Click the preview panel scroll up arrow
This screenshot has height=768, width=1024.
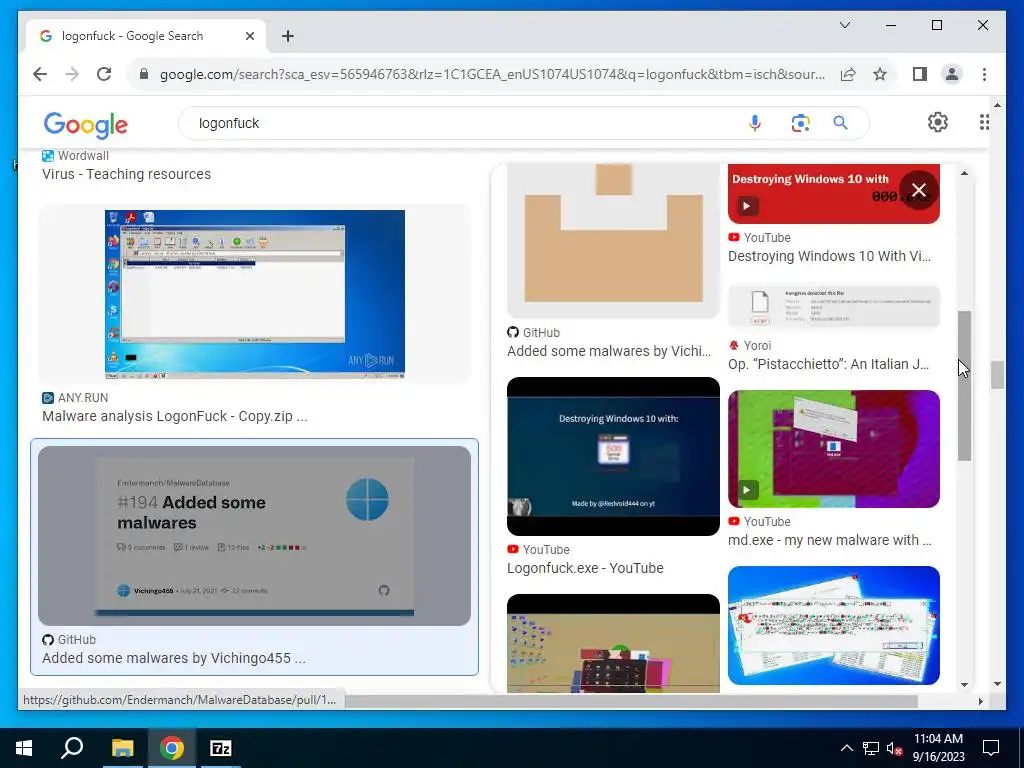965,173
